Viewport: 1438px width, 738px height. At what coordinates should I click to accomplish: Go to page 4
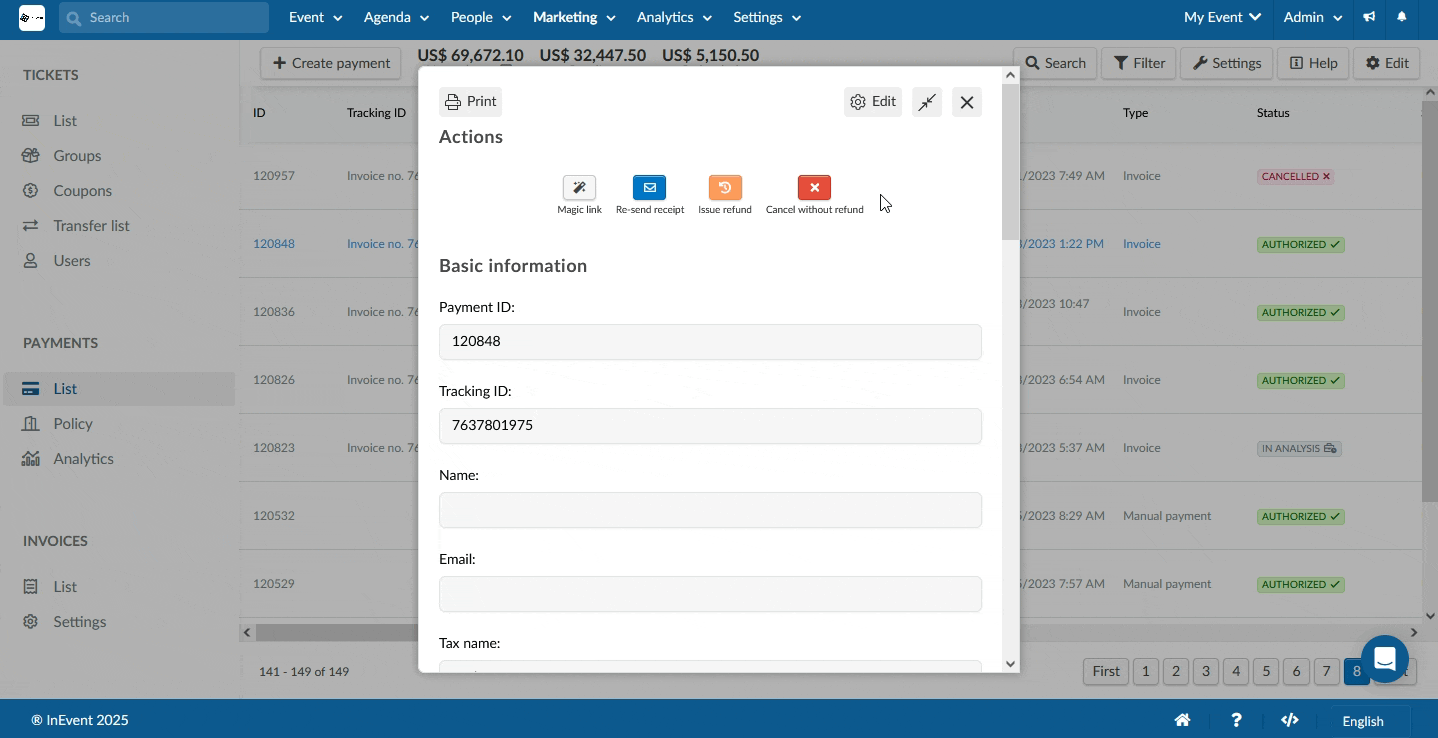point(1236,671)
